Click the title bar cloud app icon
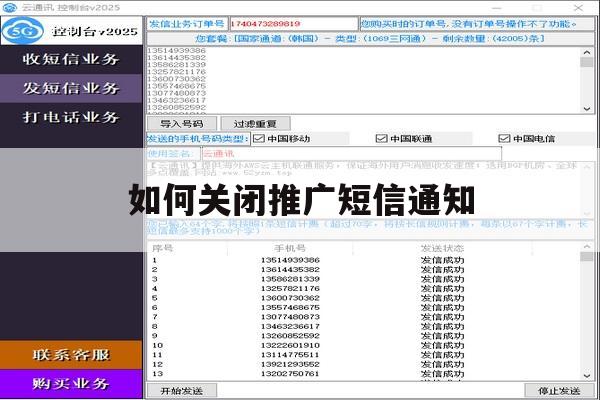 click(9, 7)
